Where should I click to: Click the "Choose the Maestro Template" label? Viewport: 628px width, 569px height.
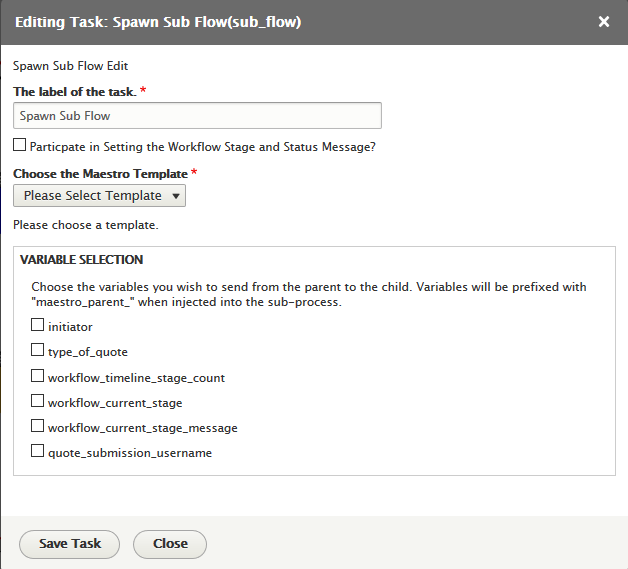click(100, 174)
